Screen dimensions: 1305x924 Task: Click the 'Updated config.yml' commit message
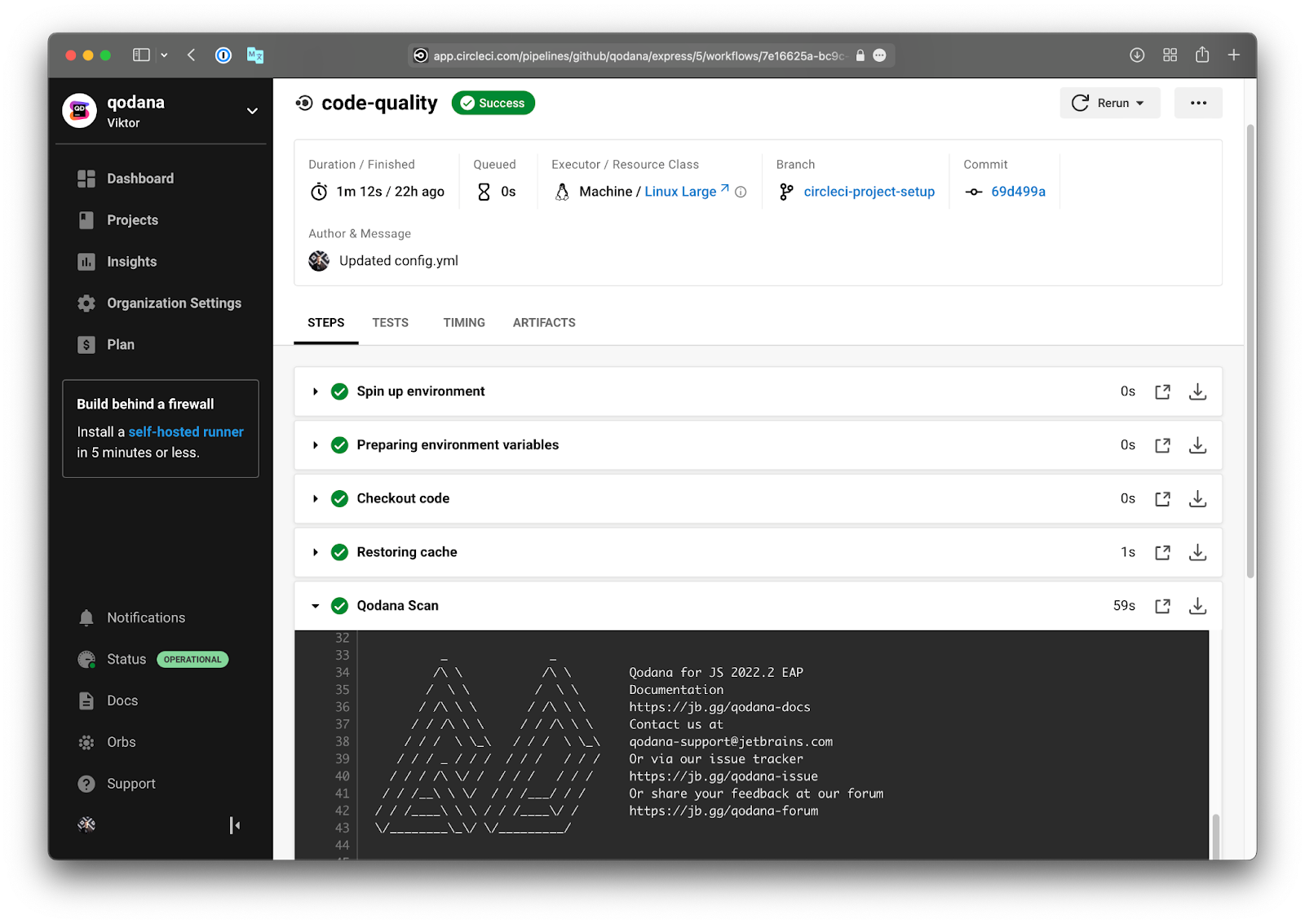tap(399, 261)
